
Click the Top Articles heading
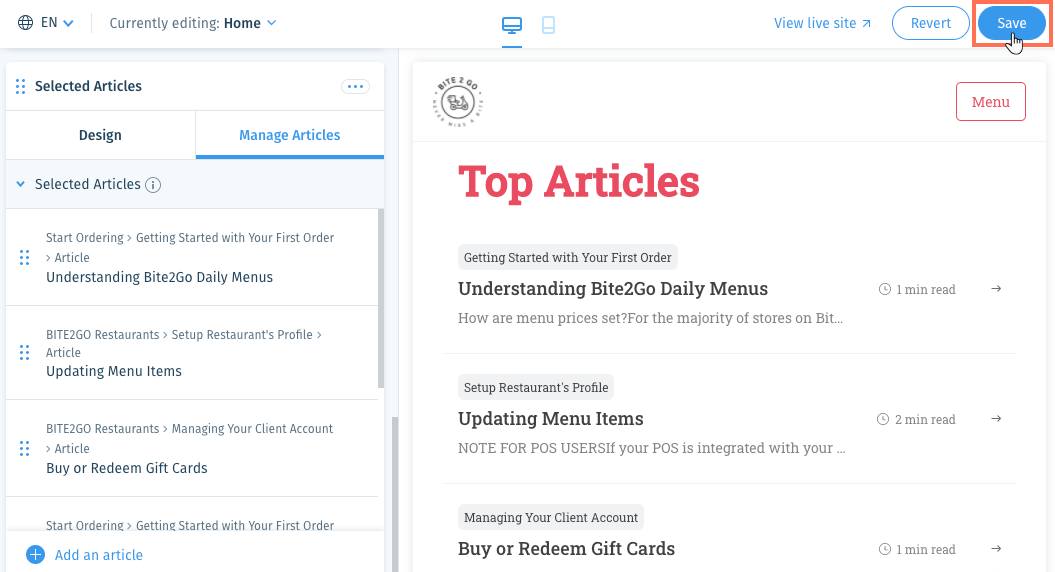pos(579,182)
